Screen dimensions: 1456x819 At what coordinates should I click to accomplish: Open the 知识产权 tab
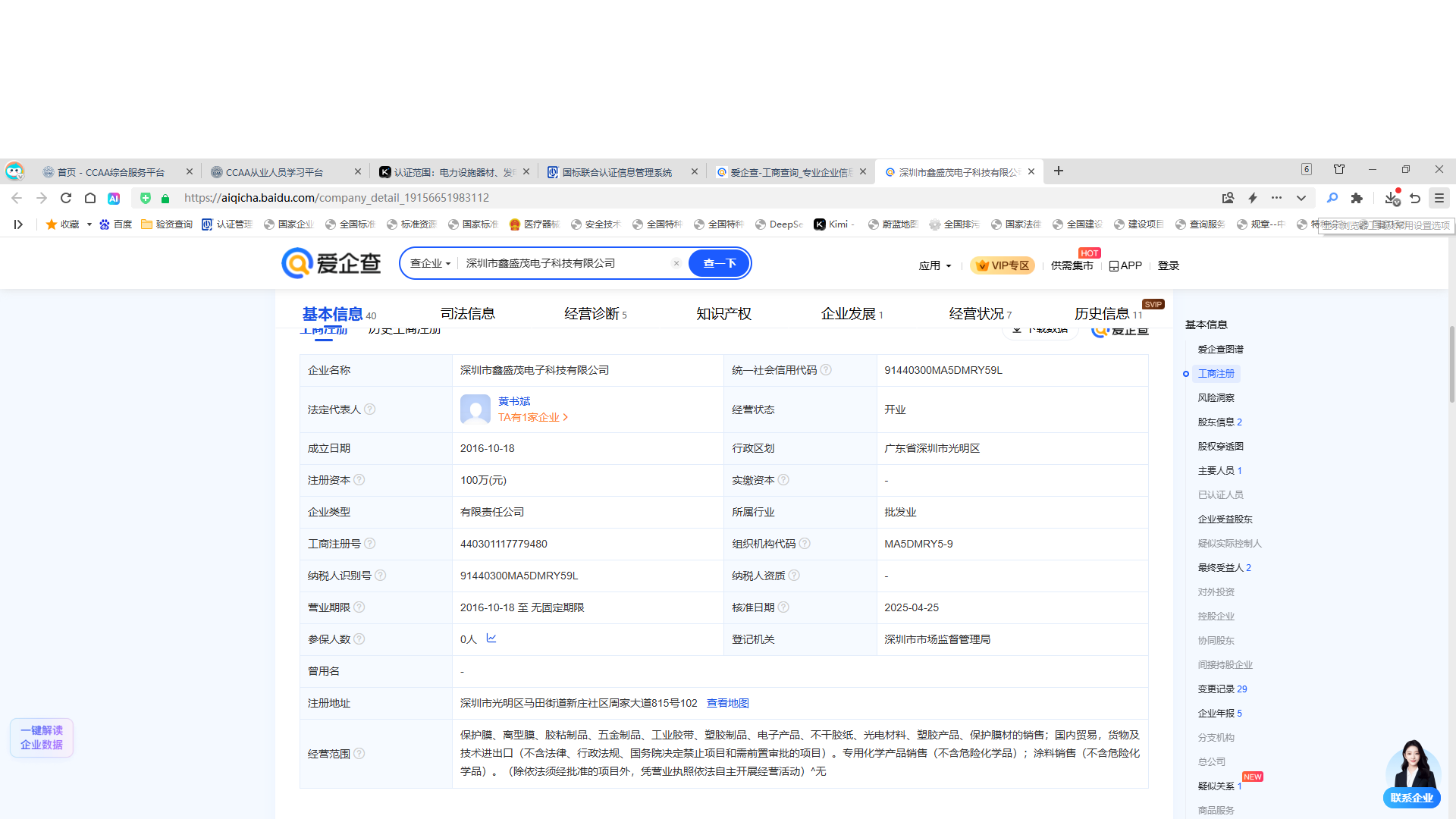pos(723,314)
